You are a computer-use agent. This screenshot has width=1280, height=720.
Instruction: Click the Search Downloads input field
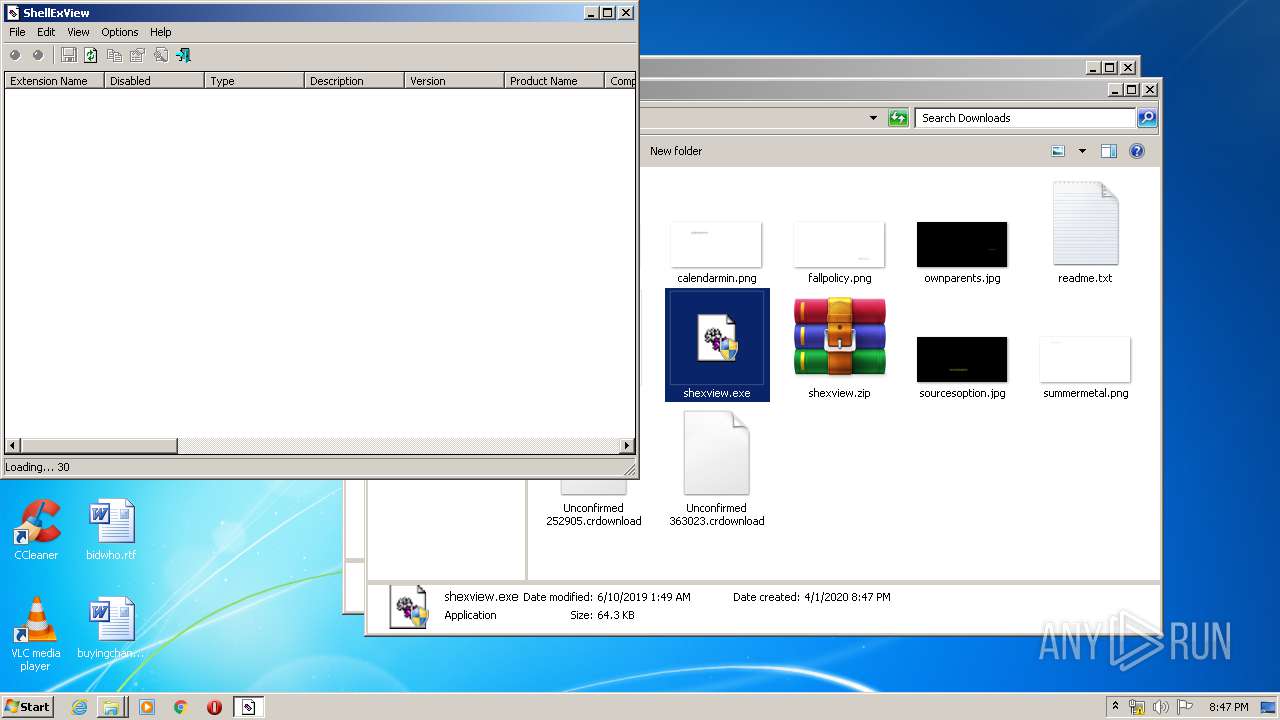click(1026, 118)
